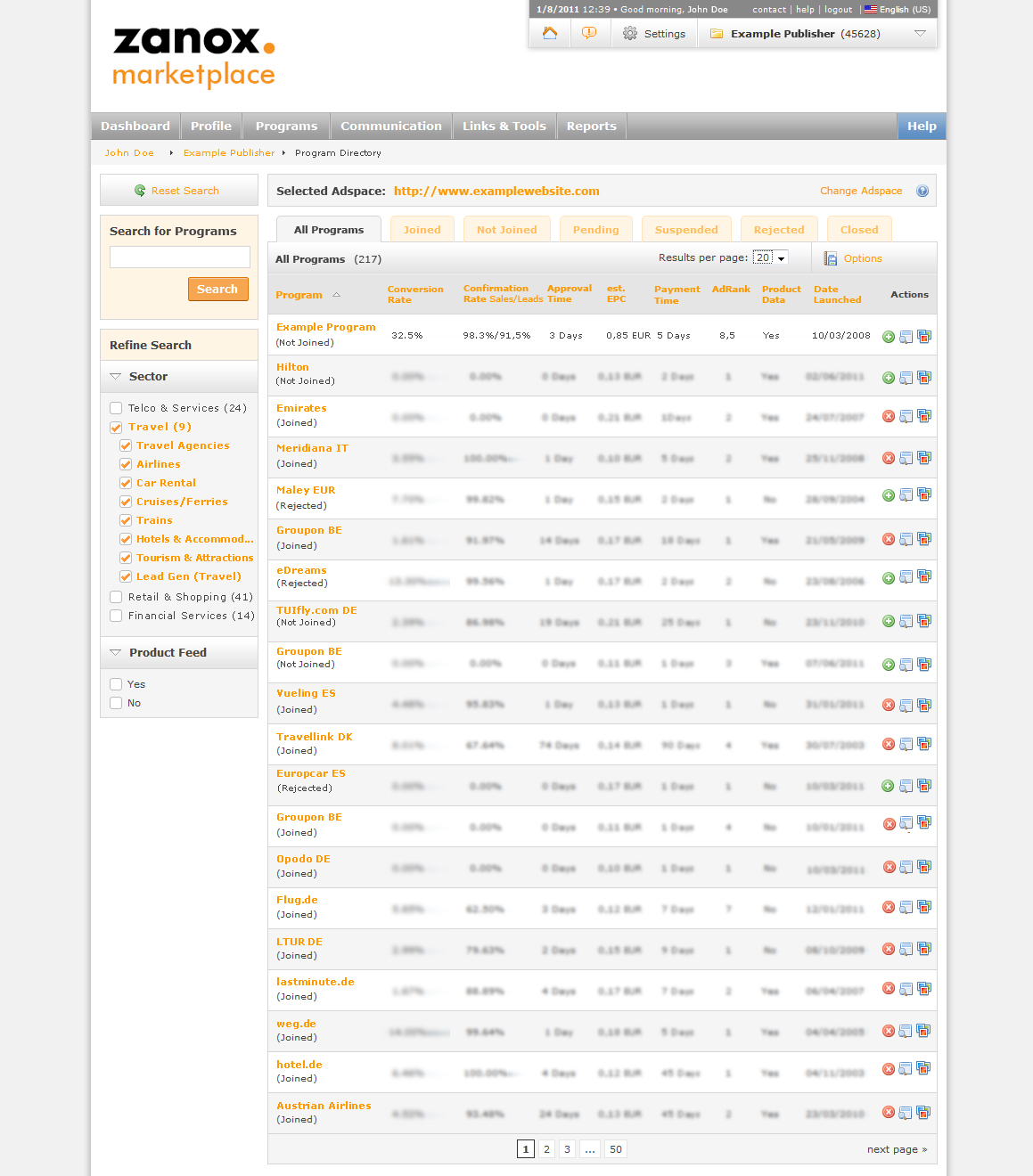
Task: Collapse the Sector filter section
Action: pos(116,376)
